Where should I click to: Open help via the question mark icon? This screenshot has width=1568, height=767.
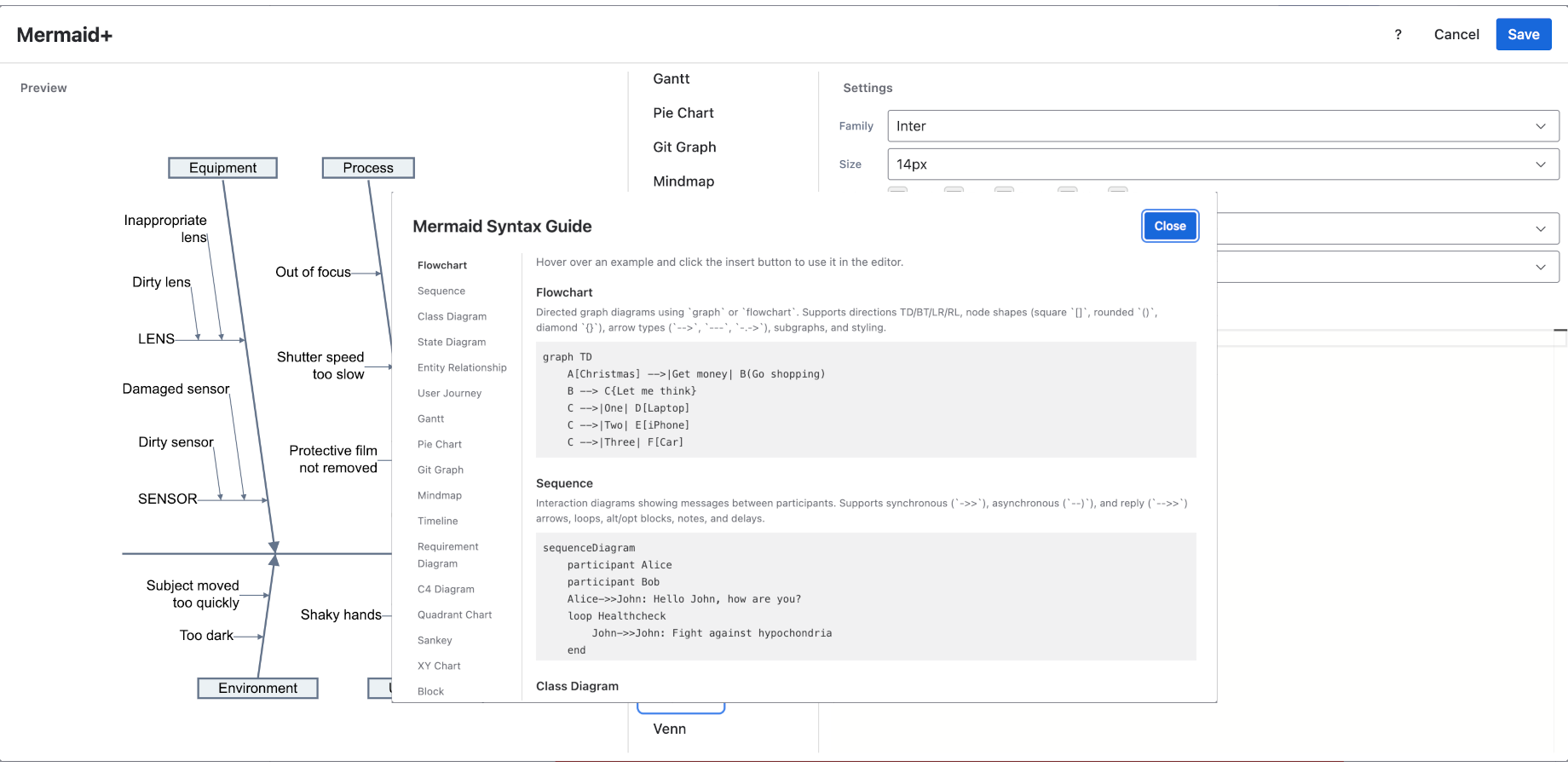(x=1398, y=35)
